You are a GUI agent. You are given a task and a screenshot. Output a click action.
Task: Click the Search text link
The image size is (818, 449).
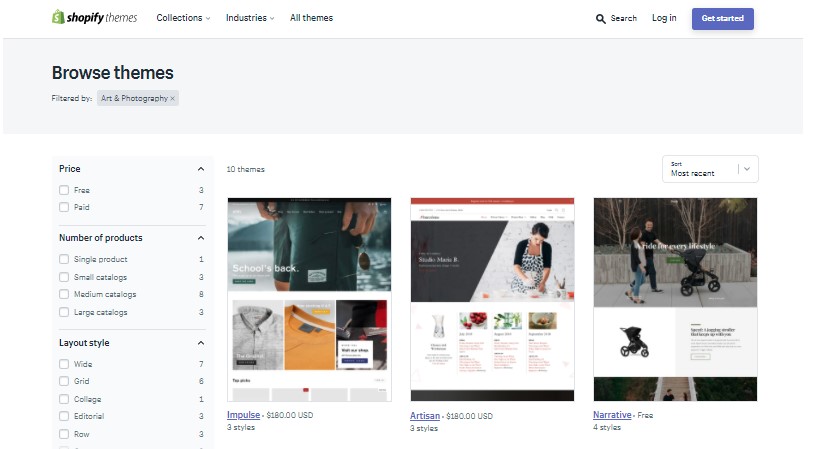[623, 18]
